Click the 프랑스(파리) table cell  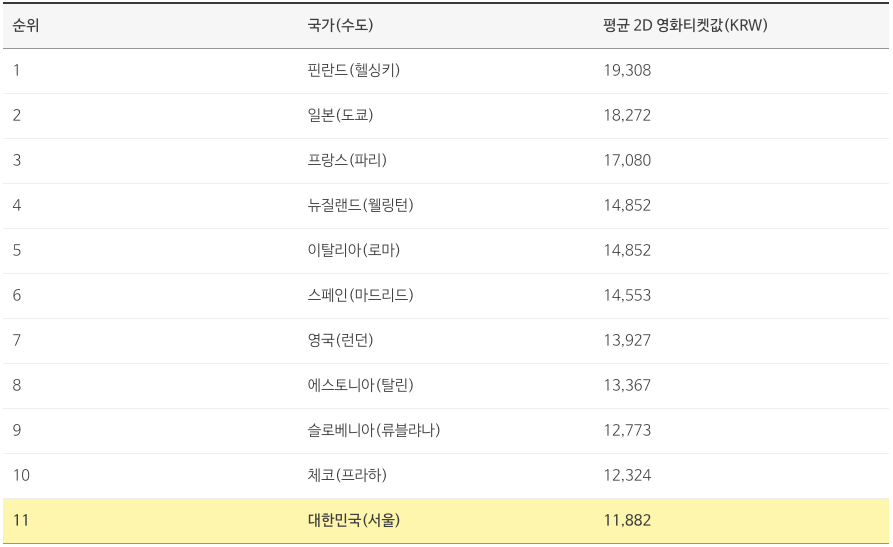click(x=347, y=160)
